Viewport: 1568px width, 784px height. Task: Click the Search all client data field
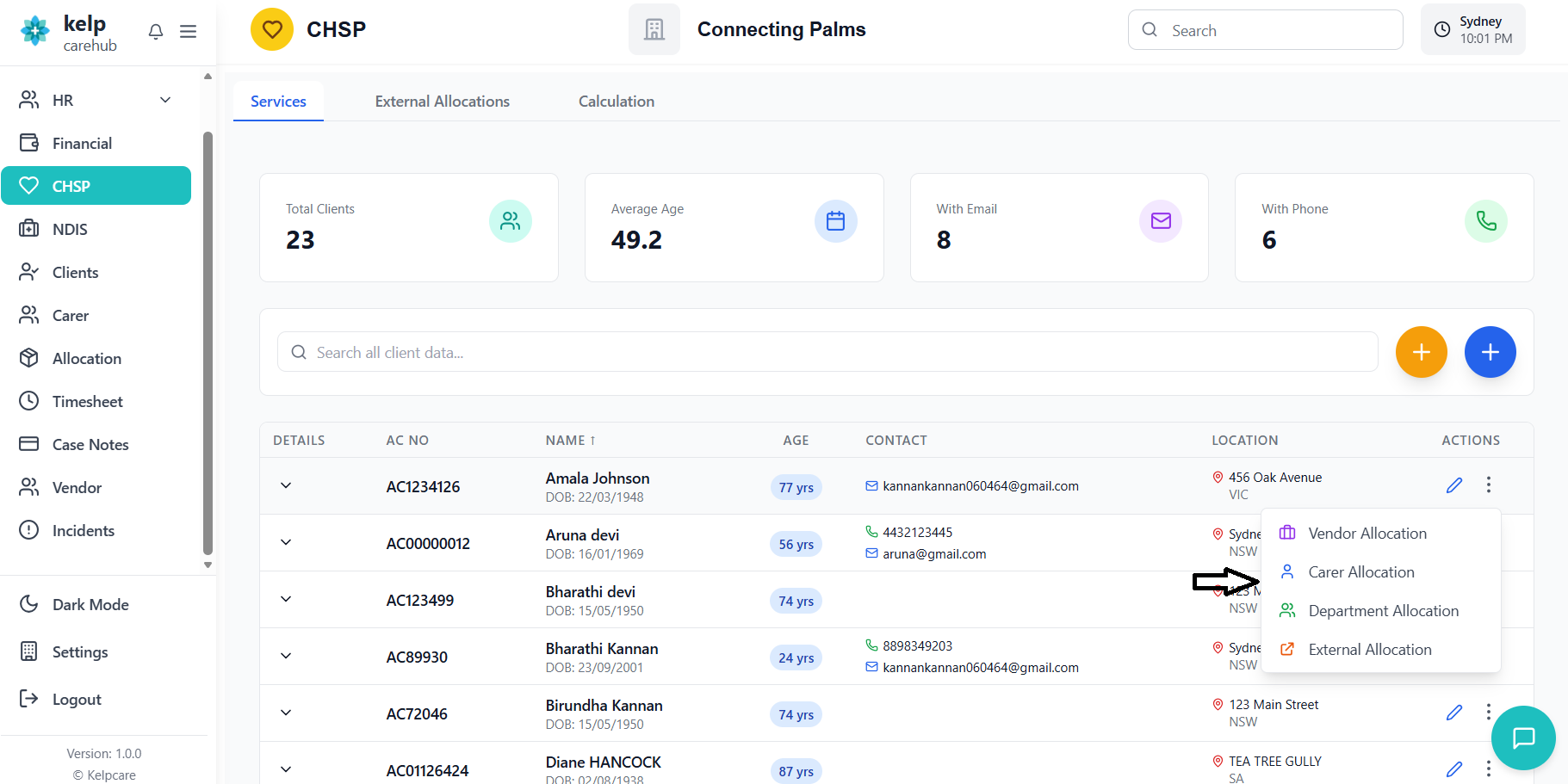(827, 353)
